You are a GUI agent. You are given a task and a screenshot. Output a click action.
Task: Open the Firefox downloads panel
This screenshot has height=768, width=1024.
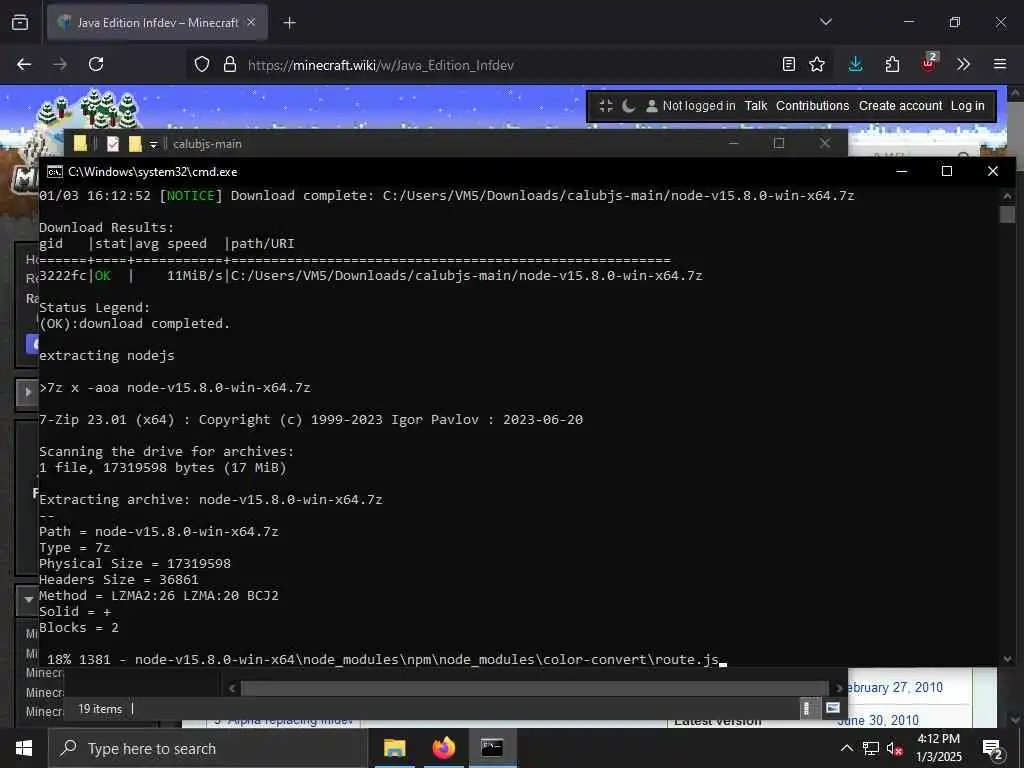[x=856, y=64]
